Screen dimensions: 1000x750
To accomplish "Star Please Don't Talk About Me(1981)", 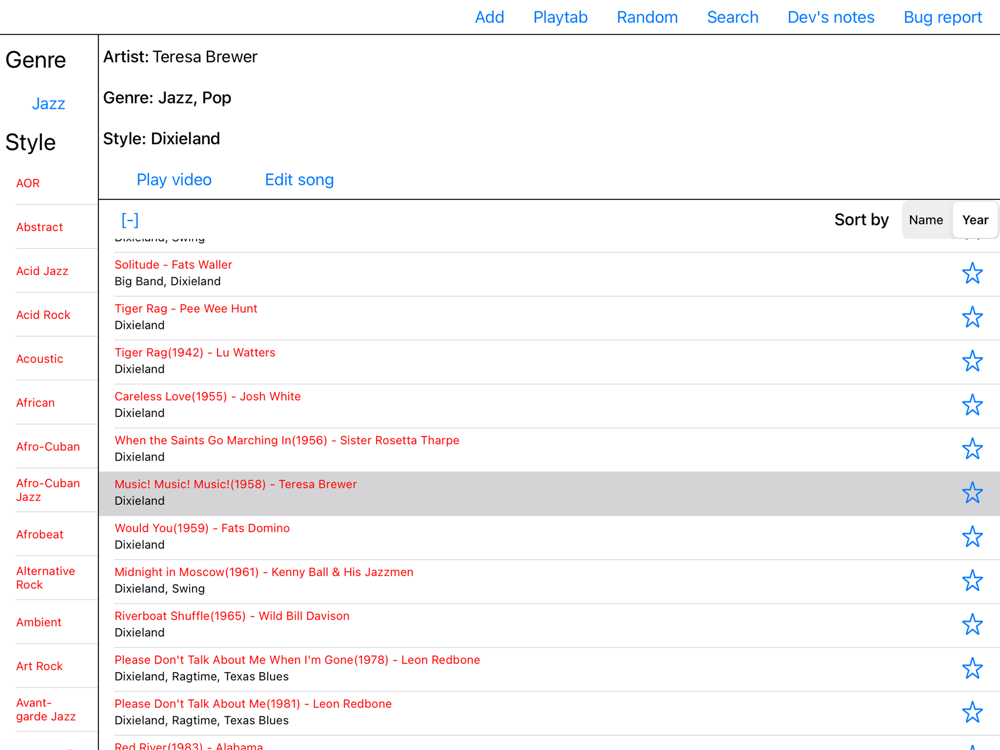I will 972,713.
